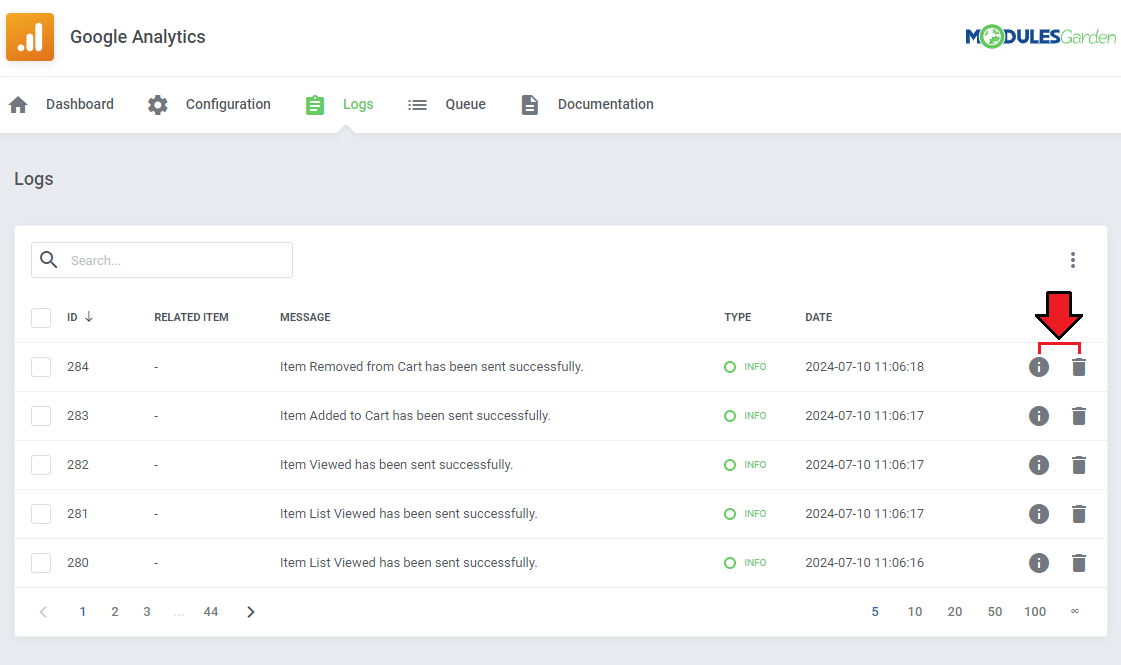Click the Related Item column header

coord(192,317)
